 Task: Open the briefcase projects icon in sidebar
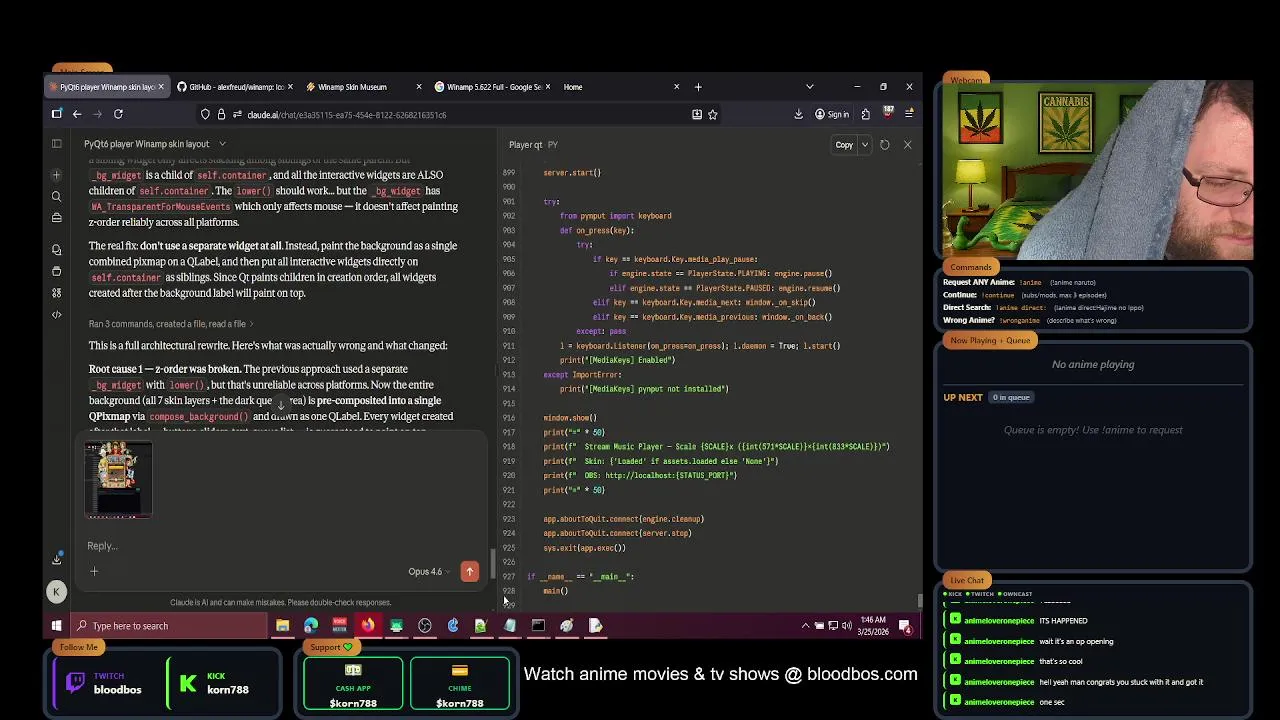pyautogui.click(x=57, y=217)
